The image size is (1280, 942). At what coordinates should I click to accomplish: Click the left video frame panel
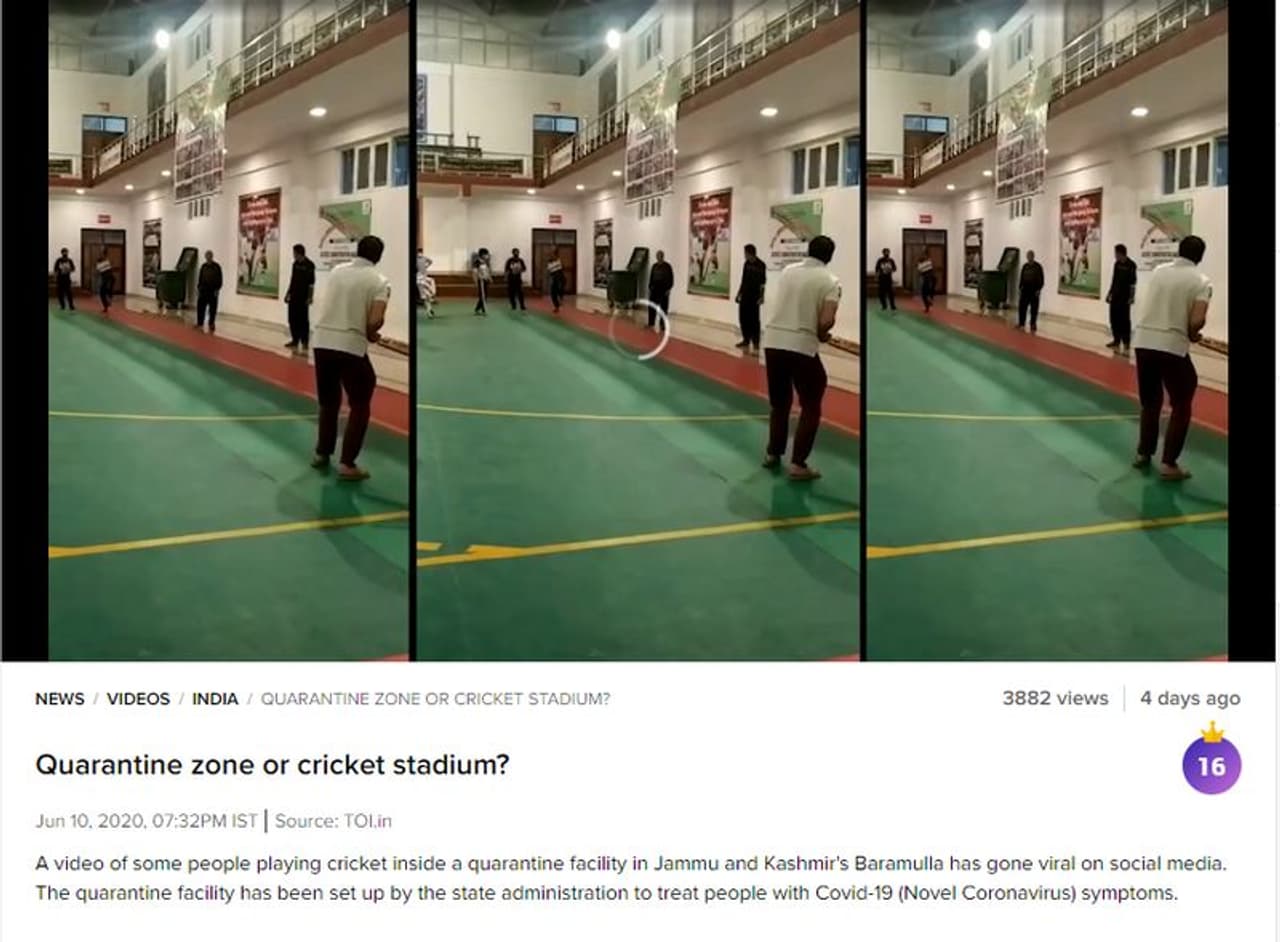point(229,330)
